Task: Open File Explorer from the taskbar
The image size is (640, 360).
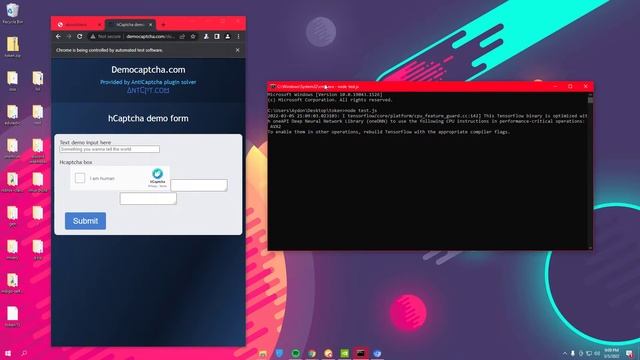Action: point(263,353)
